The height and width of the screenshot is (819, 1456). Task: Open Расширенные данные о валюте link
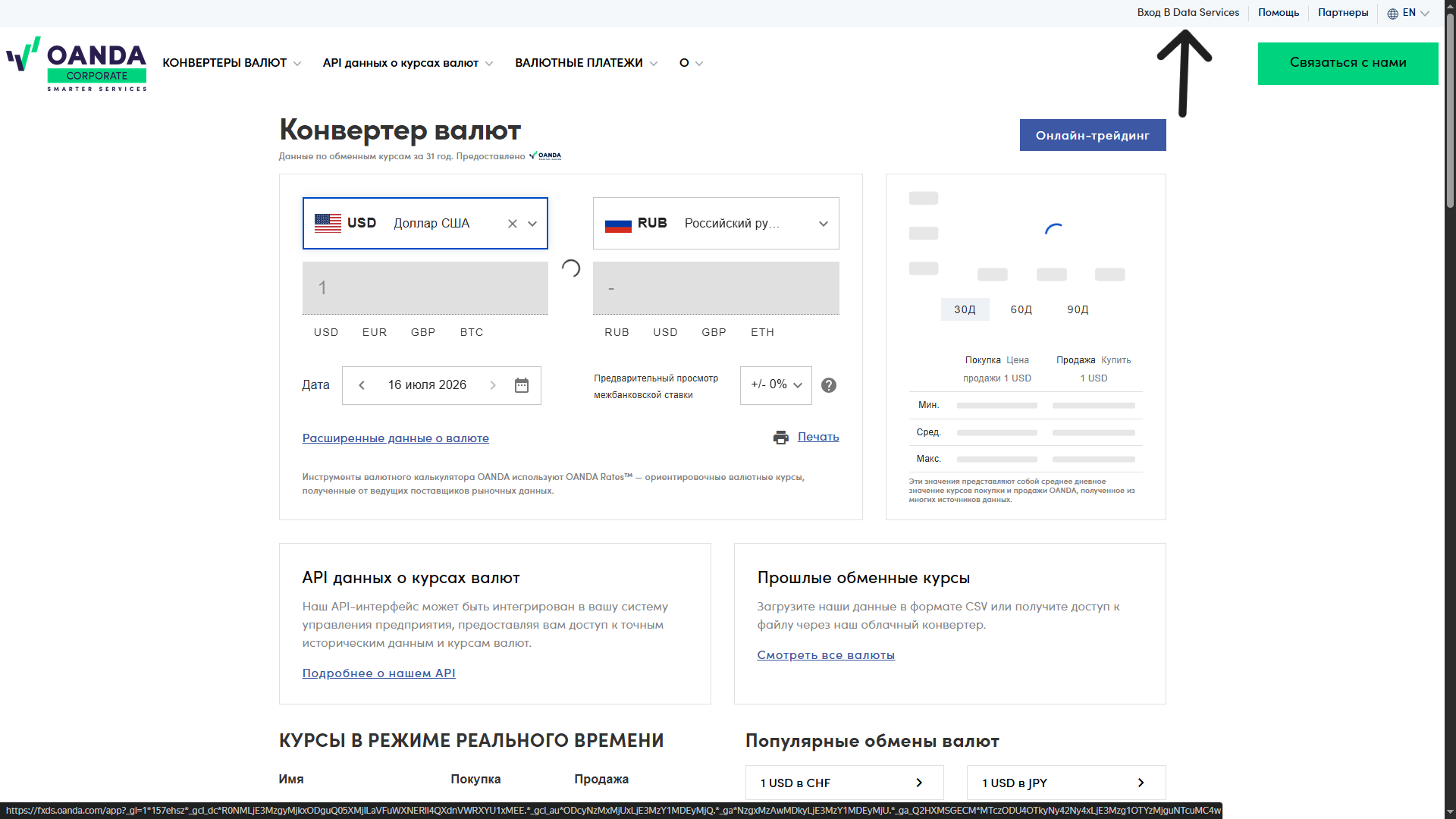click(x=396, y=438)
